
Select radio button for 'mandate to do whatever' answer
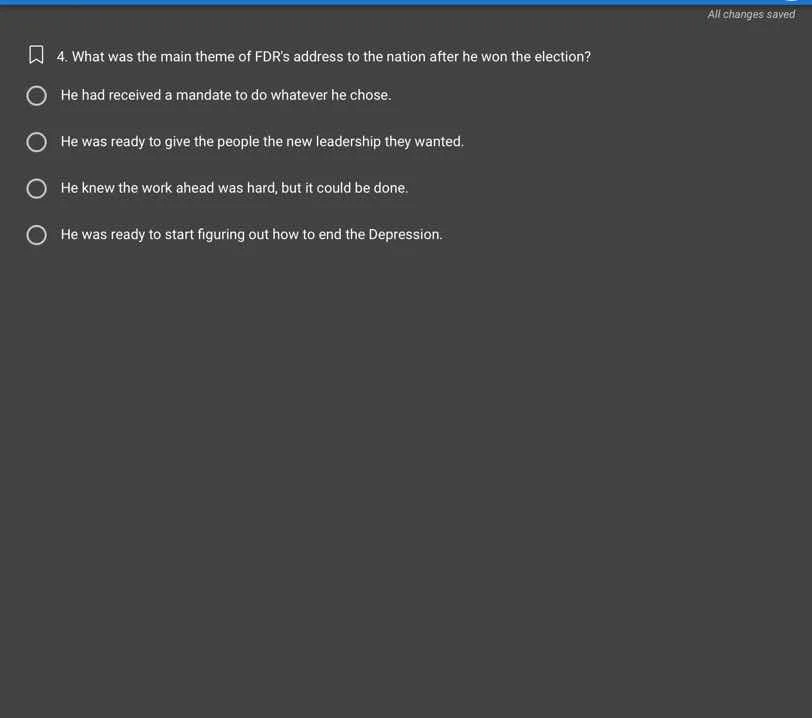tap(36, 96)
